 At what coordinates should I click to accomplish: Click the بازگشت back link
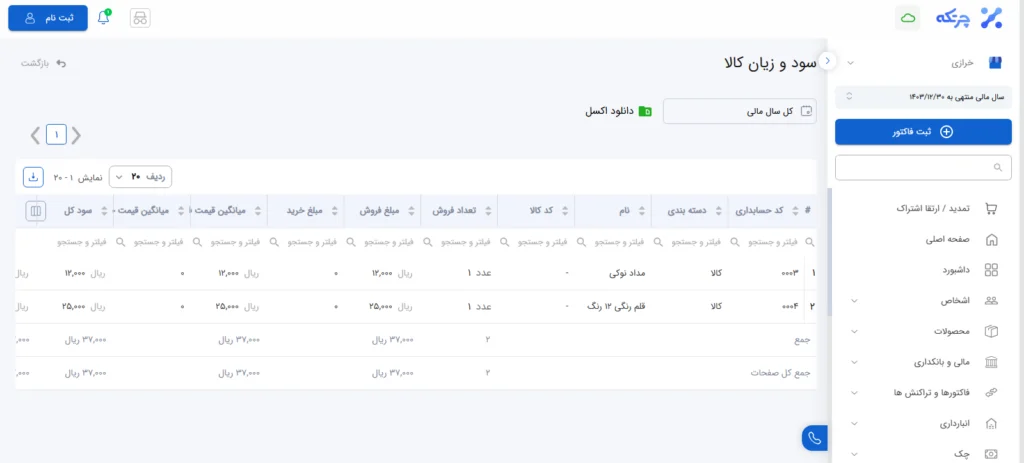click(x=44, y=63)
